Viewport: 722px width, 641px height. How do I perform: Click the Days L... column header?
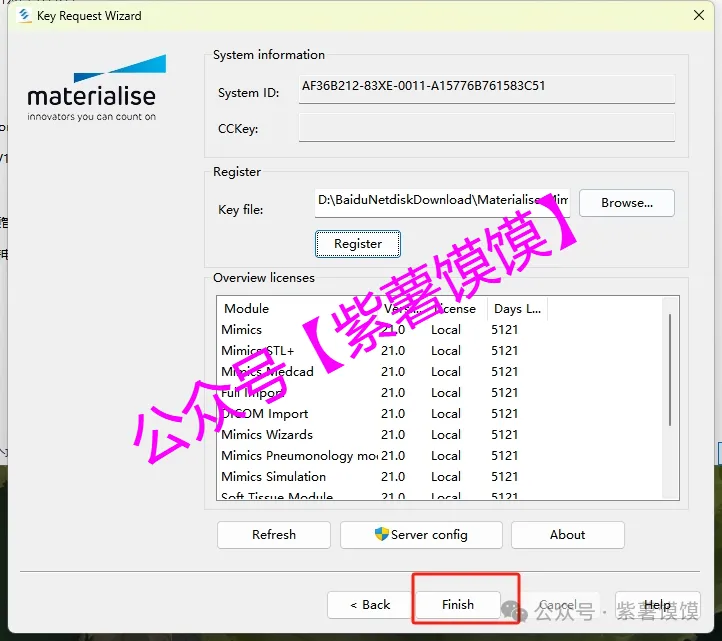point(516,309)
